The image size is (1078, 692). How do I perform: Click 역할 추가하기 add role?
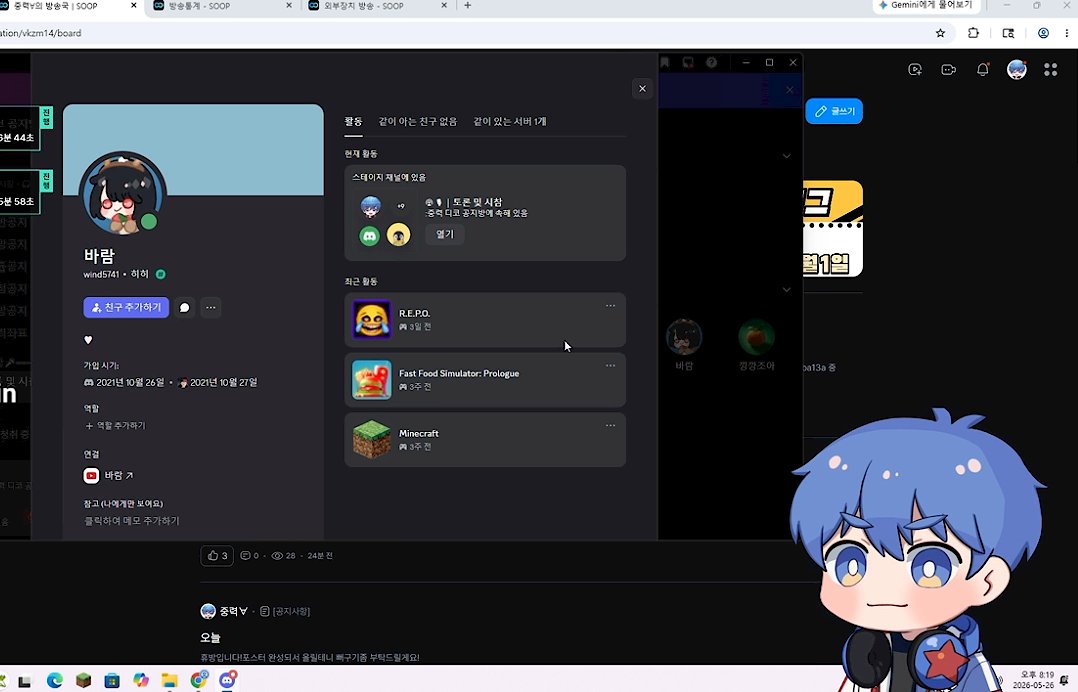(116, 425)
